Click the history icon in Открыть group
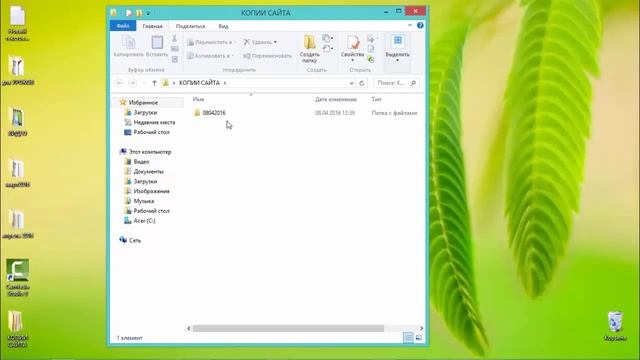 pyautogui.click(x=371, y=59)
